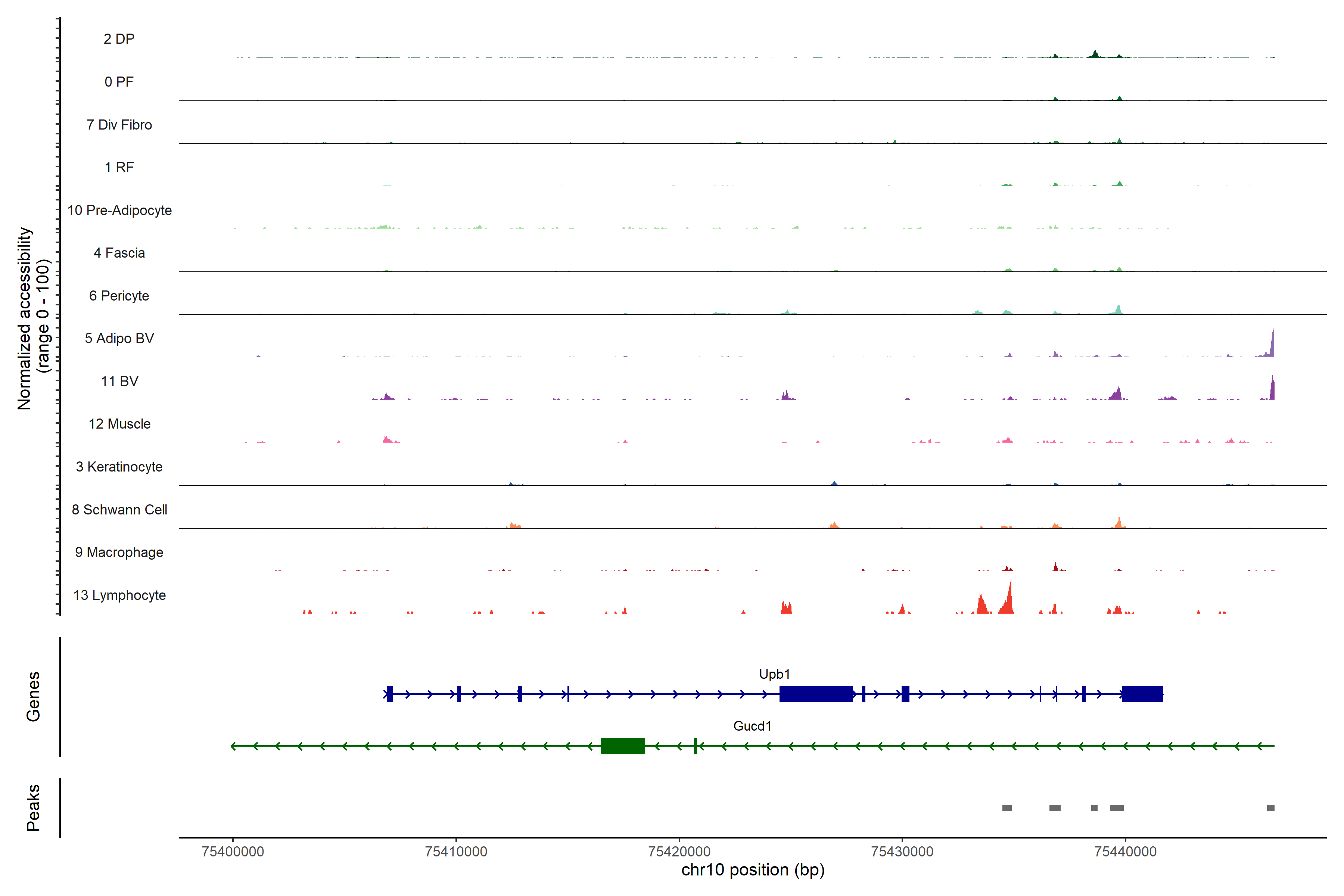Click the Gucd1 gene label
1344x896 pixels.
[x=752, y=726]
